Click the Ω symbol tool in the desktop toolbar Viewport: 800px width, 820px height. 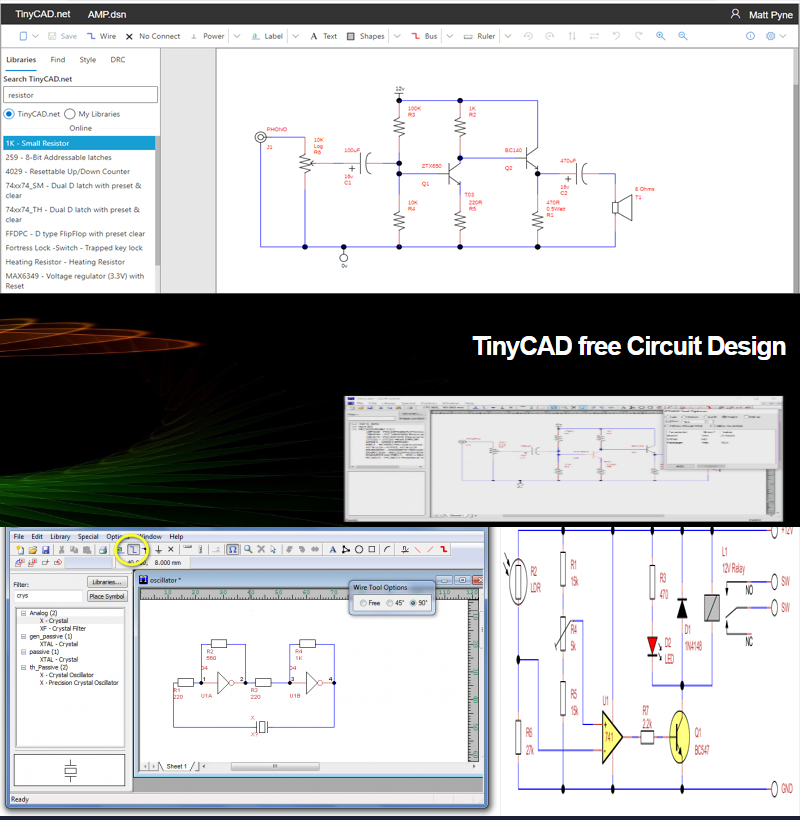tap(232, 549)
